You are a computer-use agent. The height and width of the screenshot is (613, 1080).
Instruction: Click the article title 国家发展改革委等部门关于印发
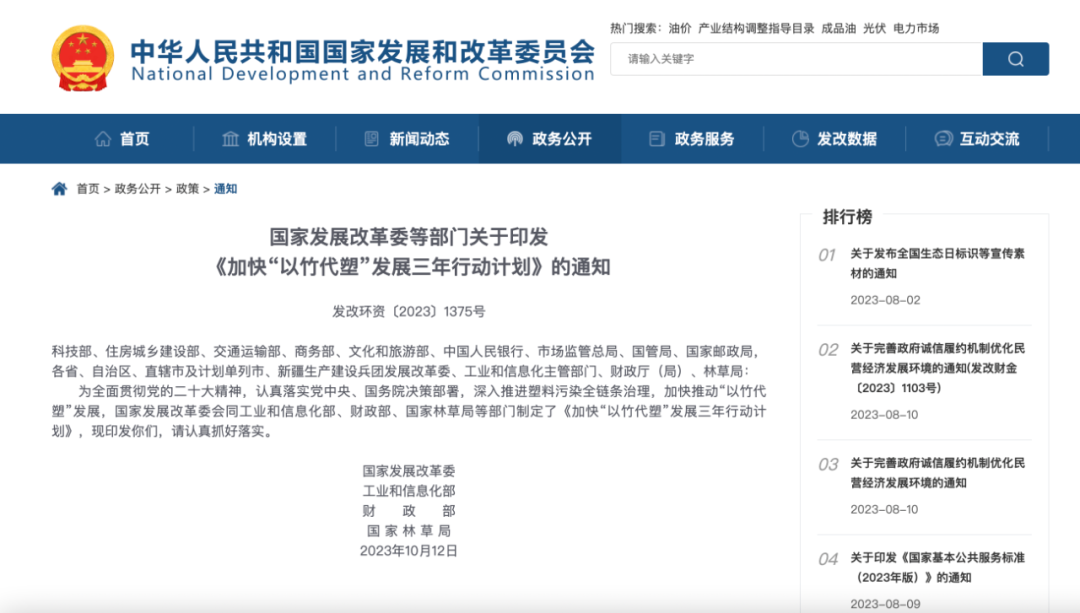pos(408,237)
